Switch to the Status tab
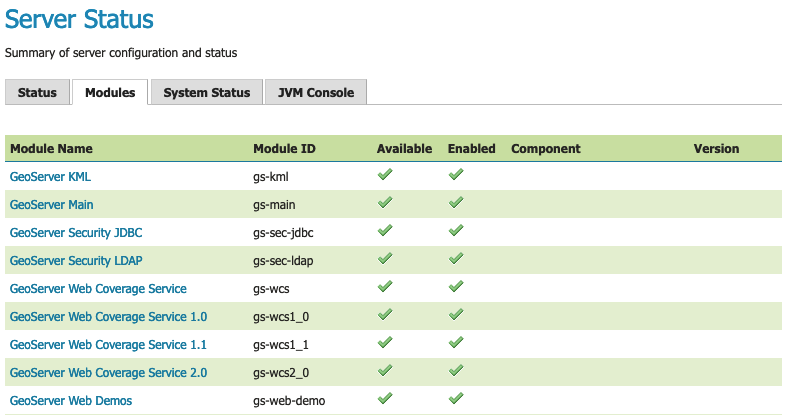 [37, 93]
